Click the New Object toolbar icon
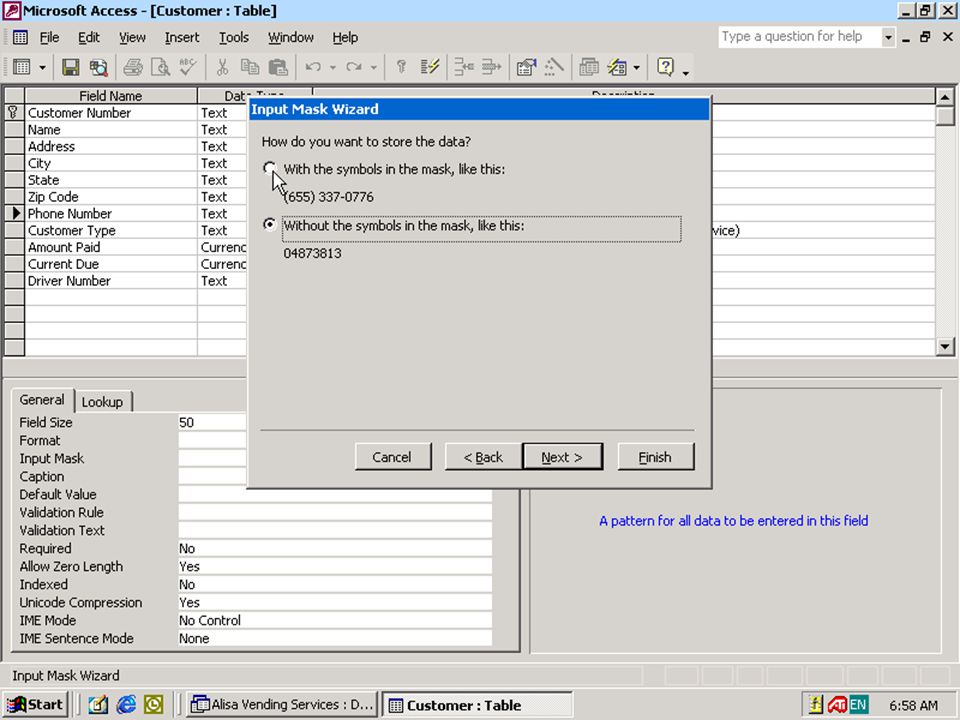 tap(617, 67)
